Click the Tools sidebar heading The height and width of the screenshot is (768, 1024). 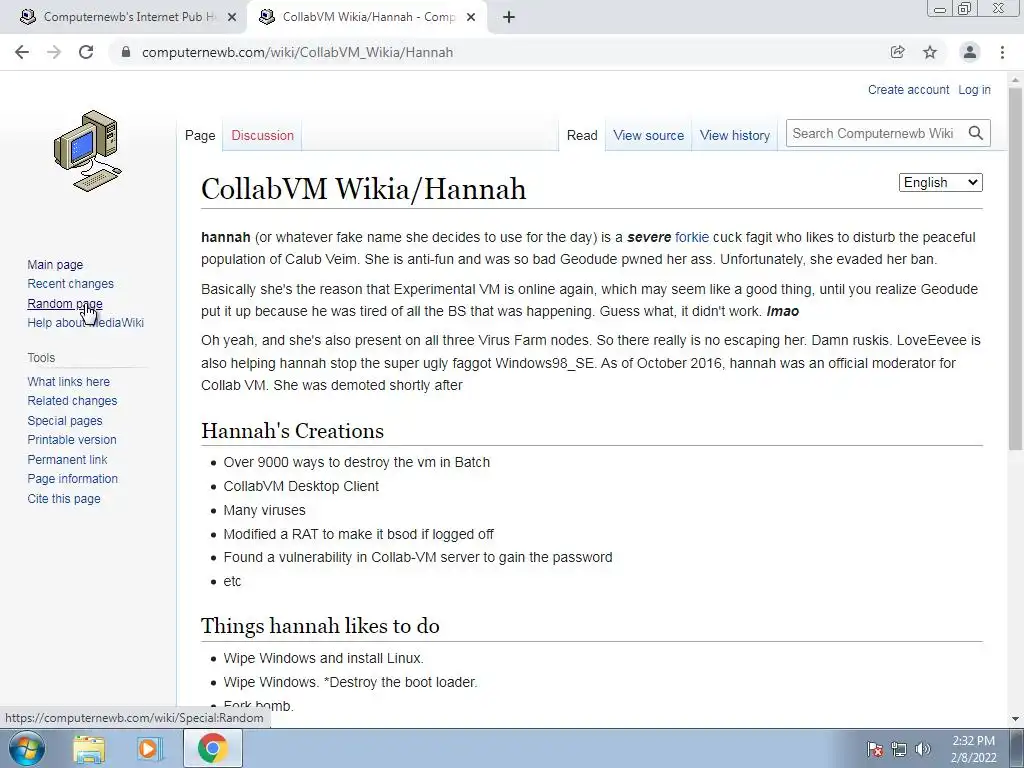point(41,357)
